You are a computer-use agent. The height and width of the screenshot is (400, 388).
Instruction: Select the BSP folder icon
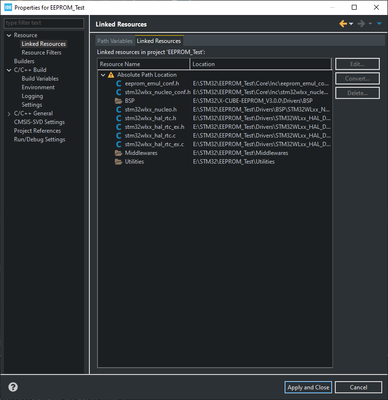tap(118, 101)
